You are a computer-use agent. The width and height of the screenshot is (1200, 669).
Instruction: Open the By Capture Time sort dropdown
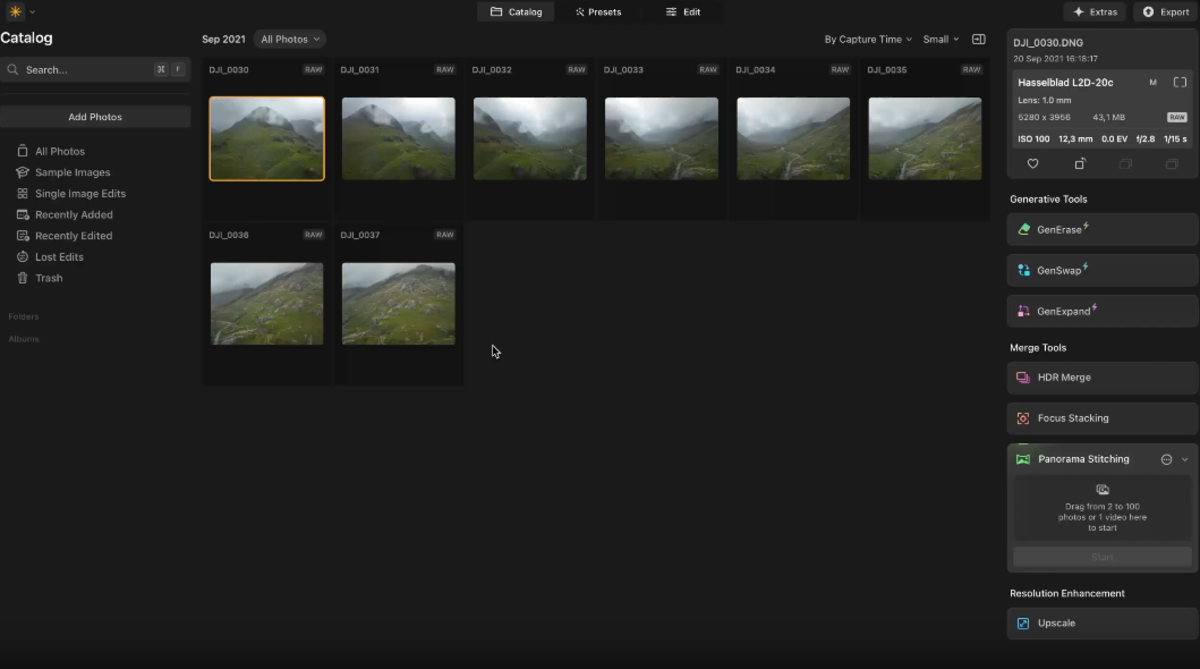(866, 39)
